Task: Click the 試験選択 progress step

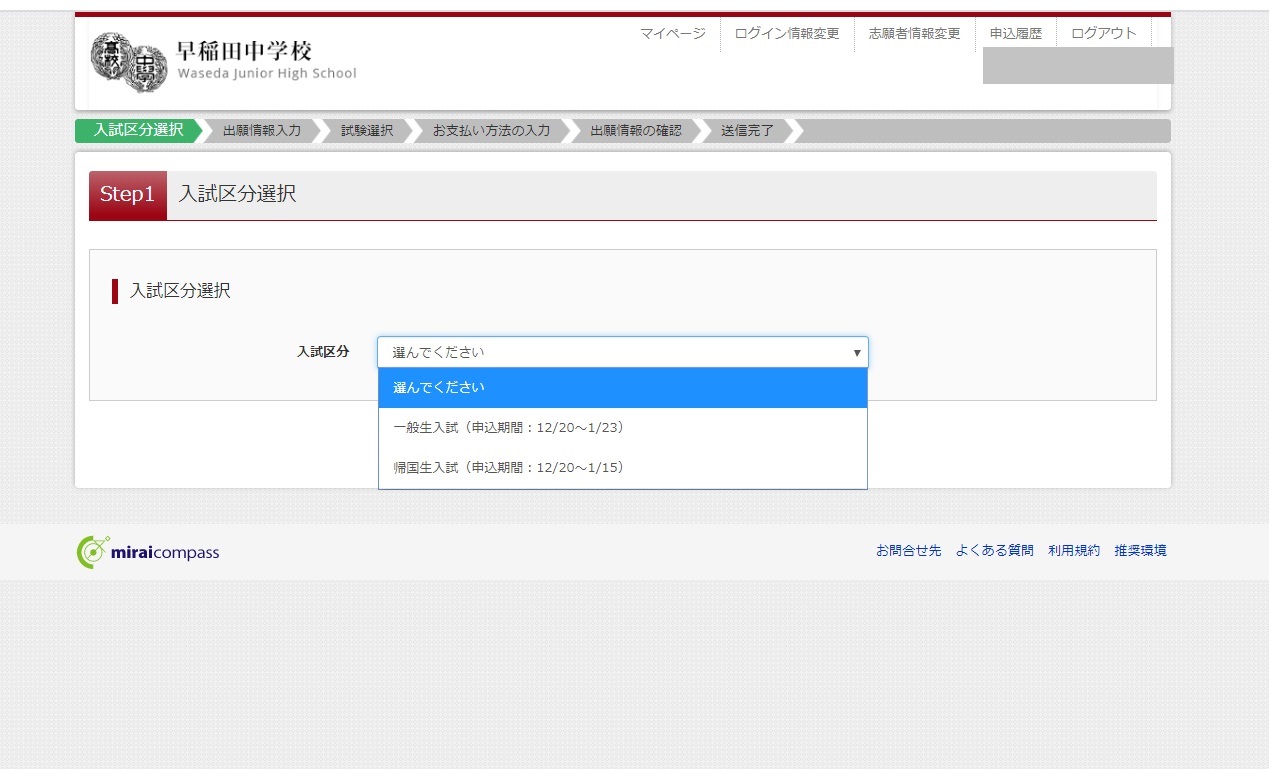Action: (367, 131)
